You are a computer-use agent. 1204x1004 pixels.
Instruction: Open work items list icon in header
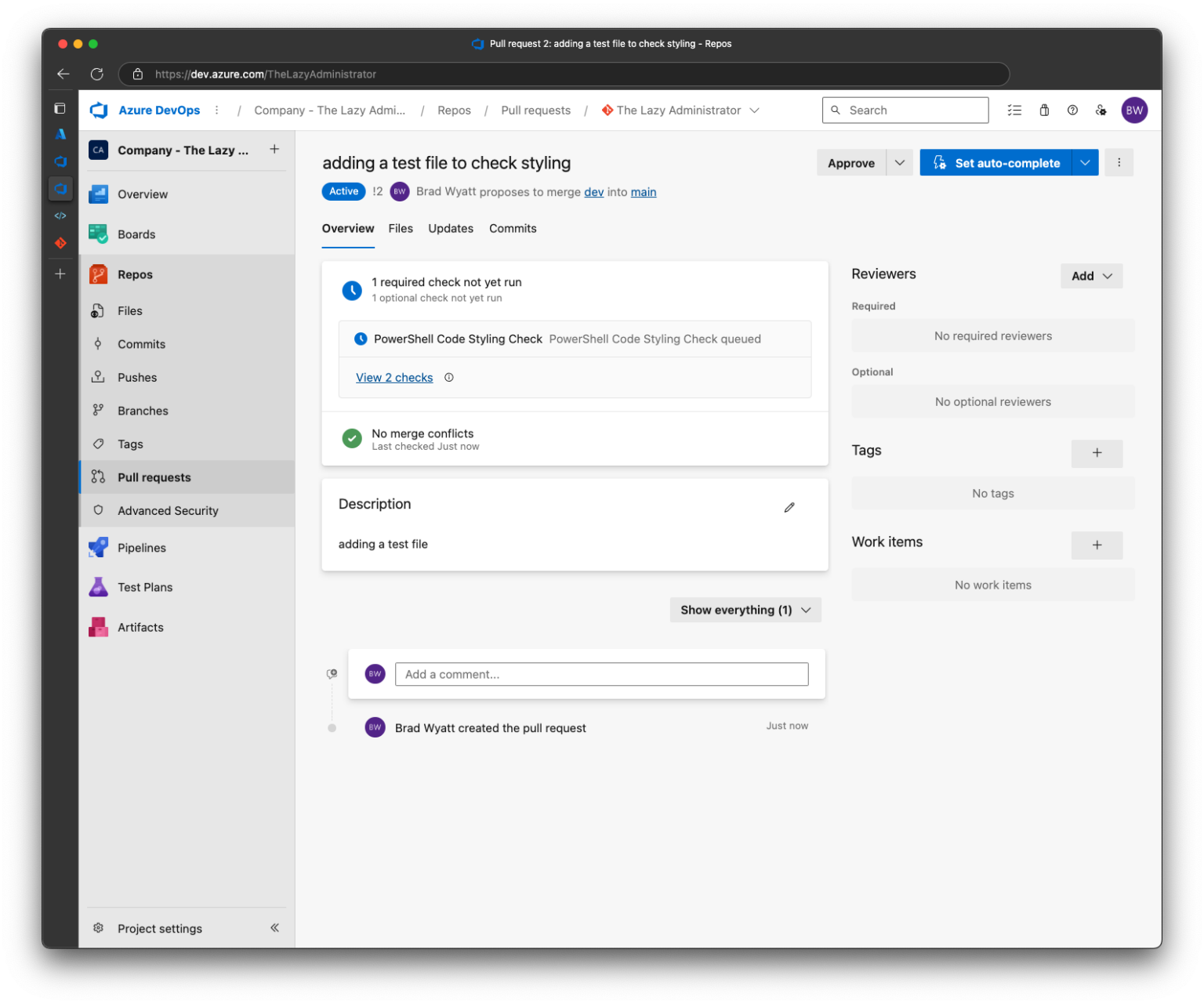coord(1014,111)
